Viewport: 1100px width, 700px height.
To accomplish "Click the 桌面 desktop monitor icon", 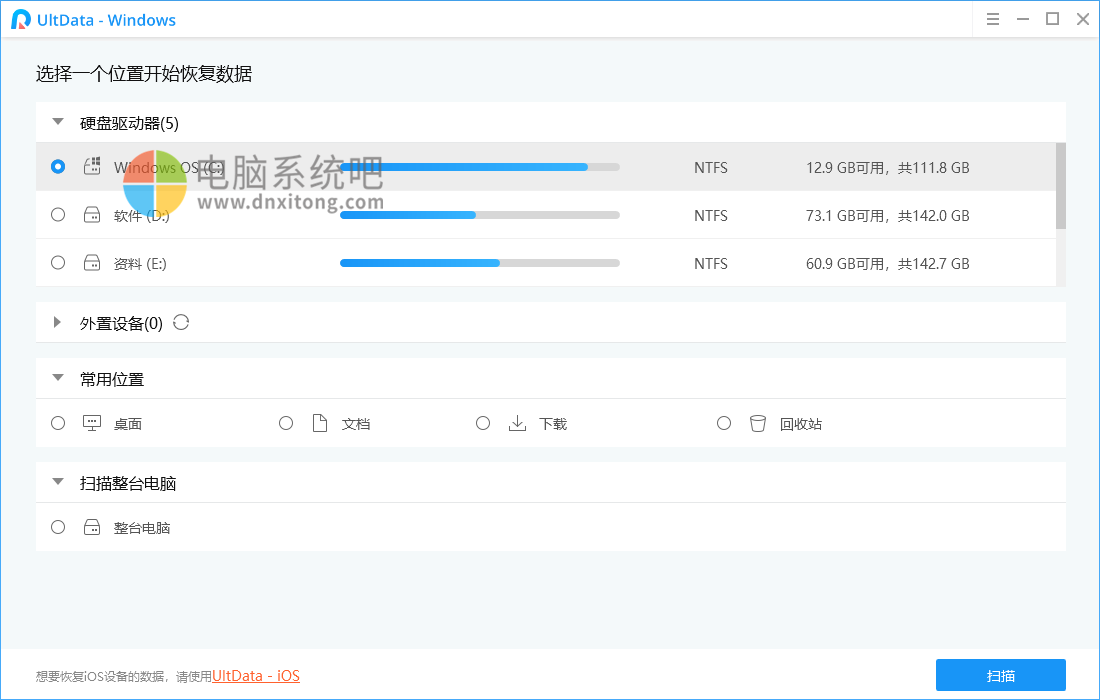I will [x=92, y=423].
